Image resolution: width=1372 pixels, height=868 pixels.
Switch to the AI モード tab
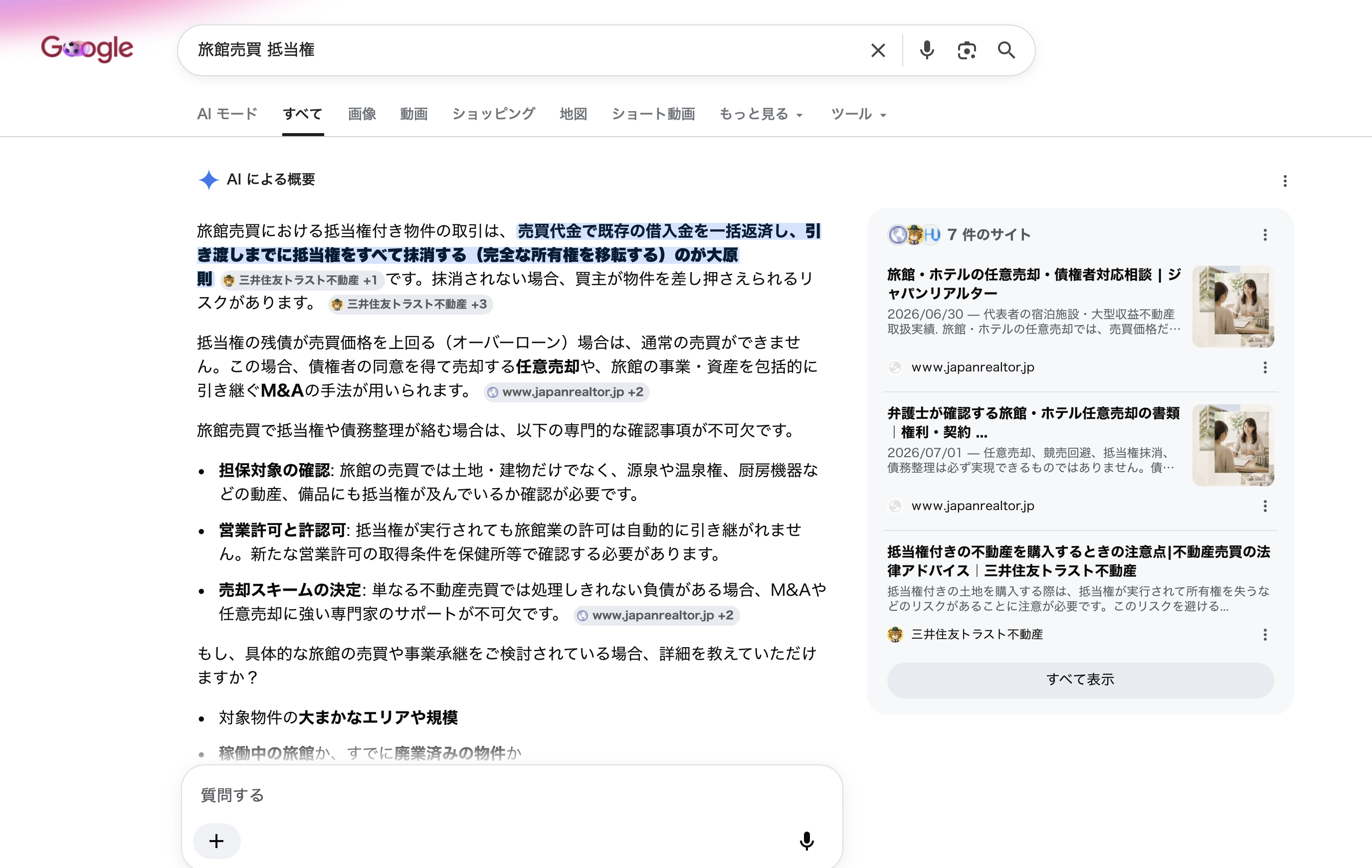(227, 114)
